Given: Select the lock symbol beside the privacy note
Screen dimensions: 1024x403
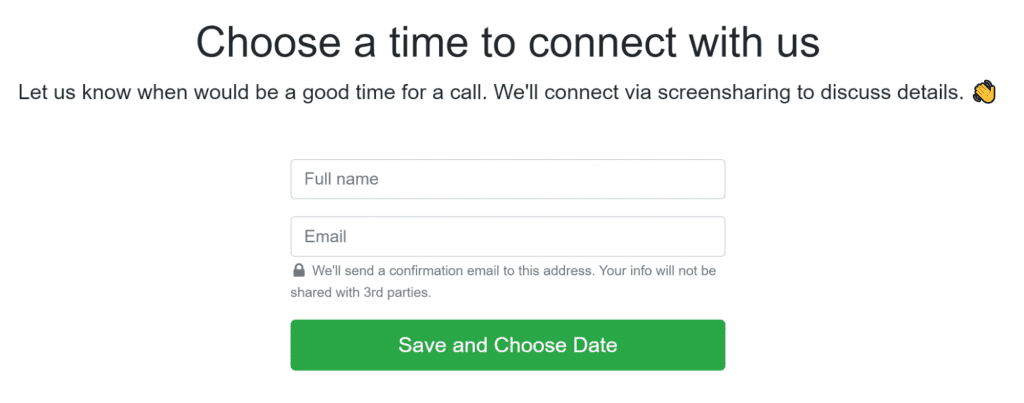Looking at the screenshot, I should pos(298,270).
